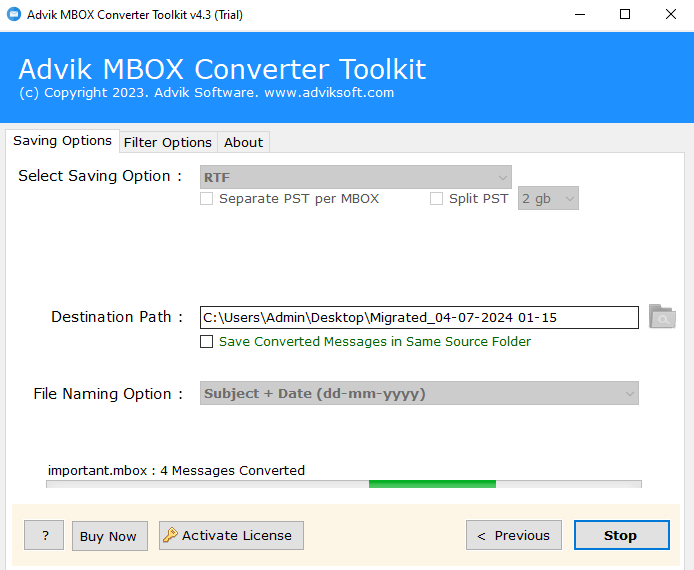The image size is (694, 570).
Task: Check Save Converted Messages in Same Source Folder
Action: (206, 342)
